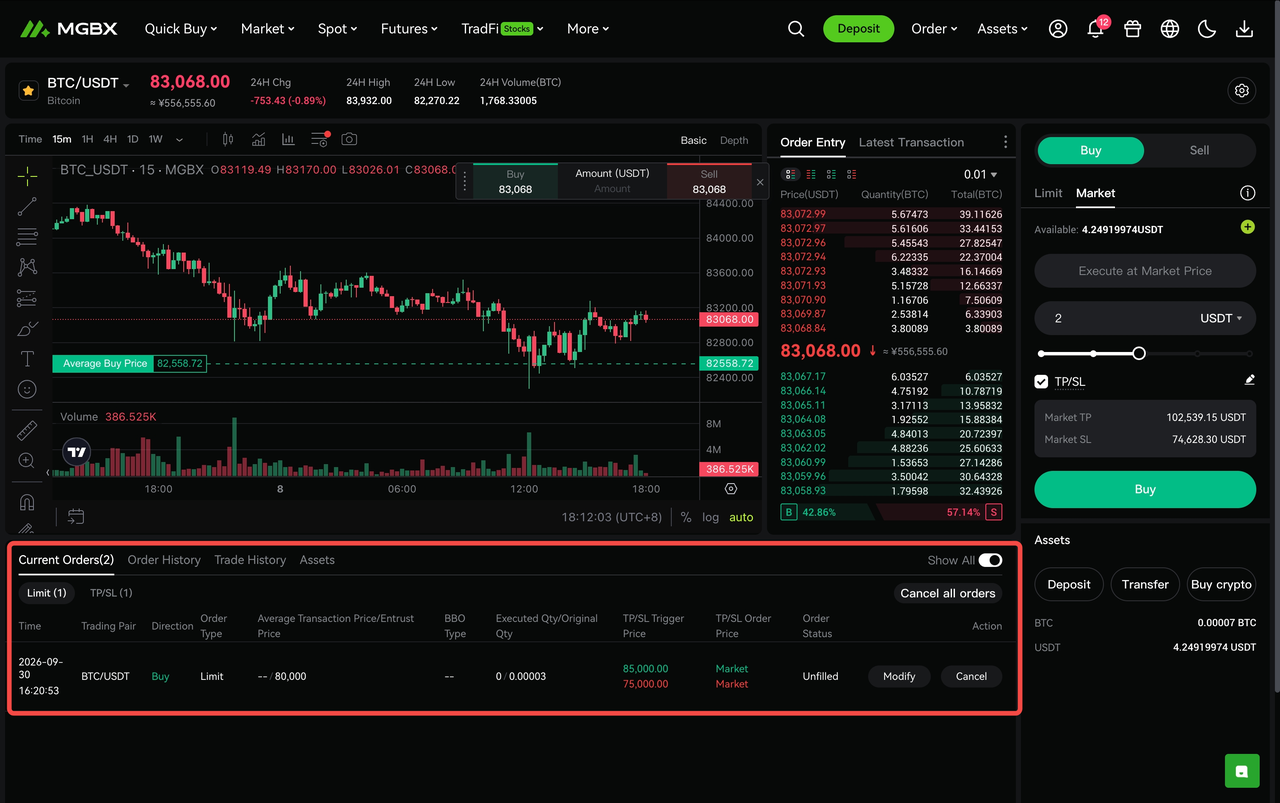Image resolution: width=1280 pixels, height=803 pixels.
Task: Open the Assets dropdown in header
Action: click(x=1003, y=29)
